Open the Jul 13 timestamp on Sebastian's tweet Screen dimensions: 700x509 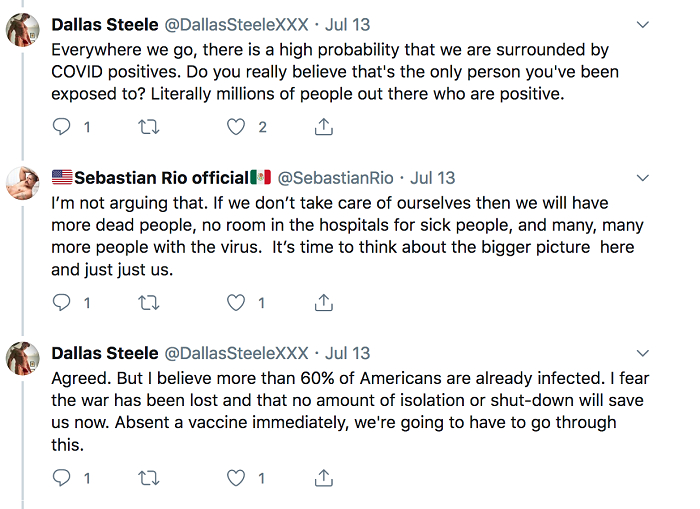click(x=433, y=178)
